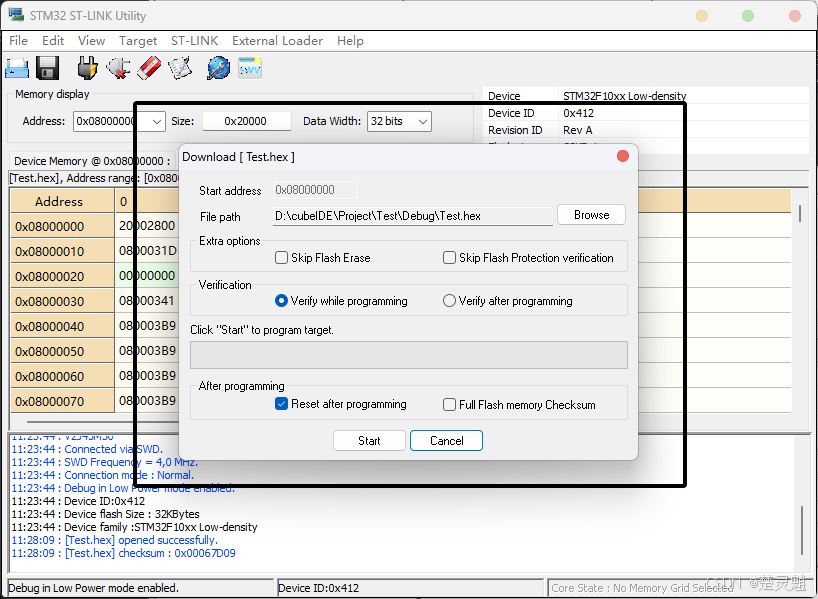Click the Connect to target plug icon
The height and width of the screenshot is (599, 818).
pyautogui.click(x=88, y=68)
